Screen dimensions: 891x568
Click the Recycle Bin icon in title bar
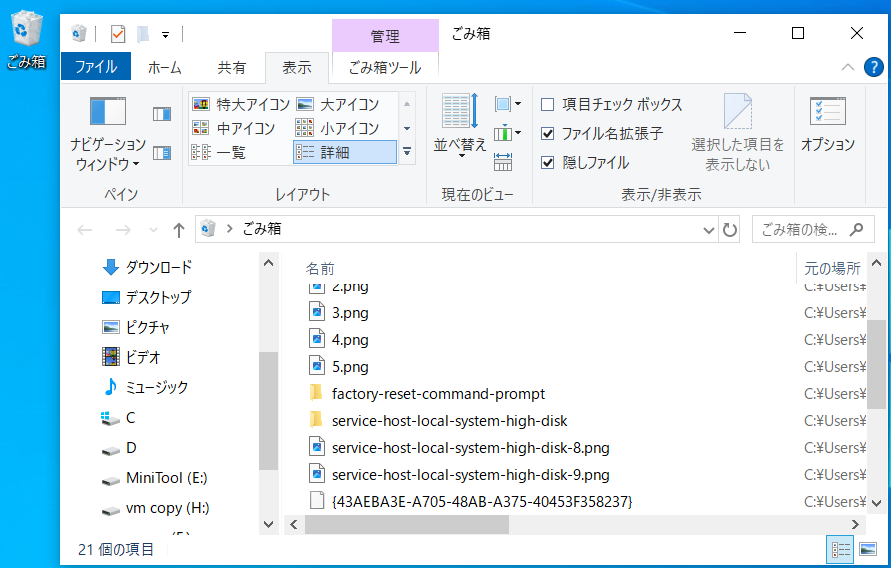(79, 34)
